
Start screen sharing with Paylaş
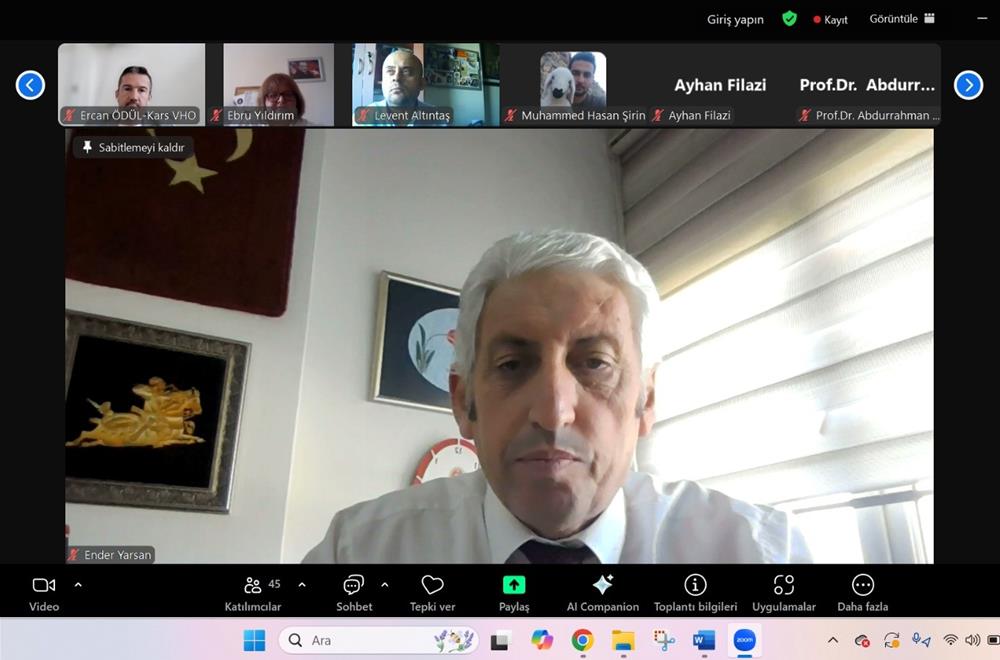point(514,591)
